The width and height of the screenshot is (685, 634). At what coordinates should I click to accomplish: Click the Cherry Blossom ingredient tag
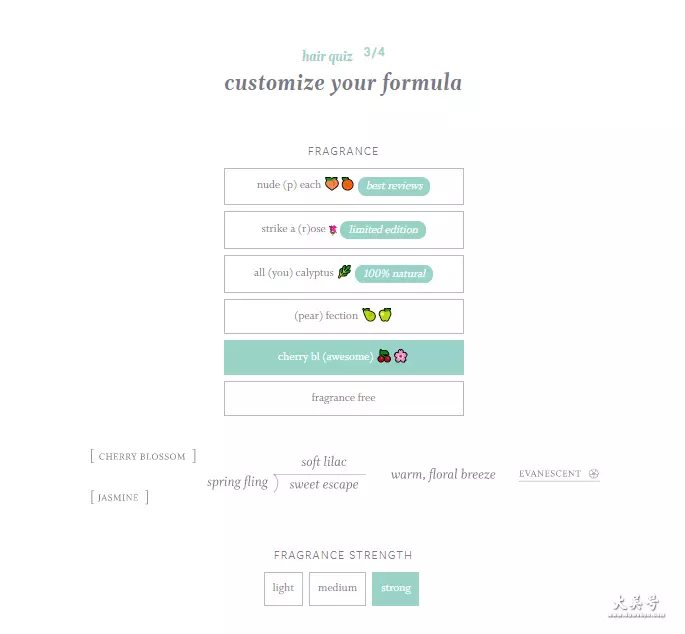coord(143,456)
